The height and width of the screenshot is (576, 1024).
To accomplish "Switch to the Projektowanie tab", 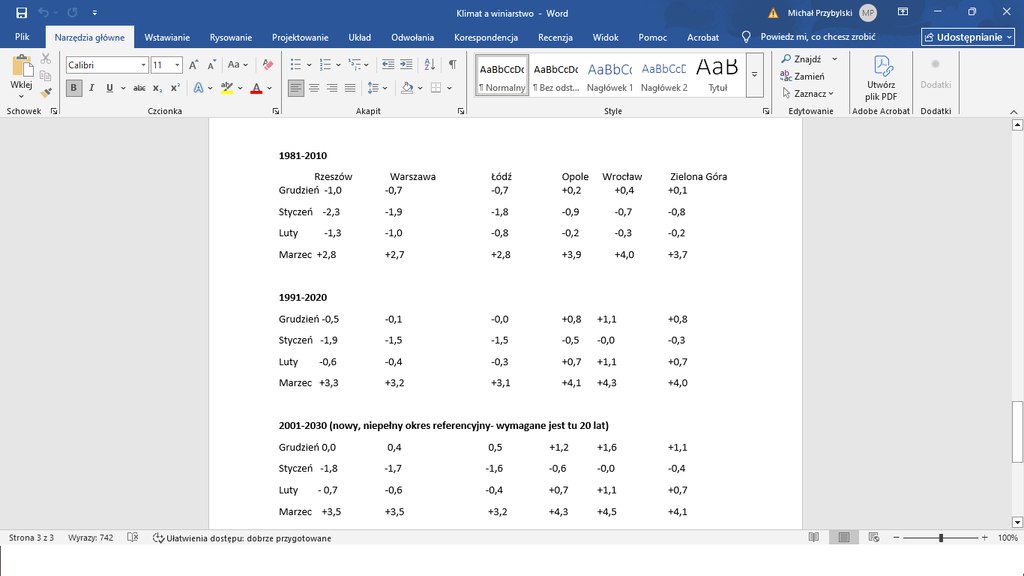I will click(300, 37).
